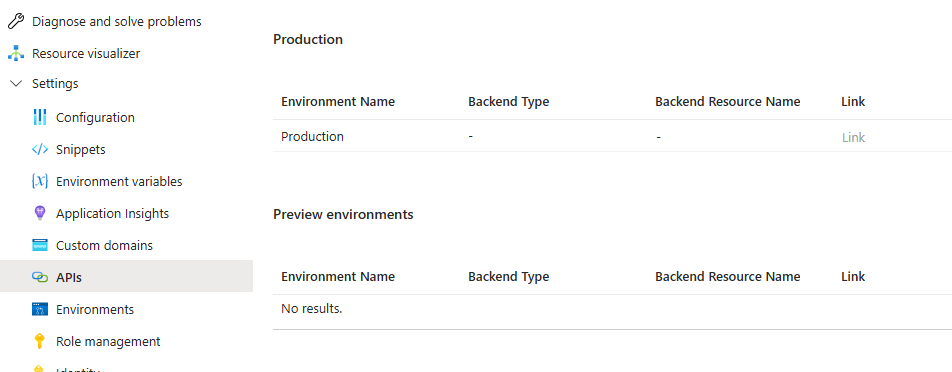
Task: Click Preview environments' Backend Type header
Action: tap(508, 277)
